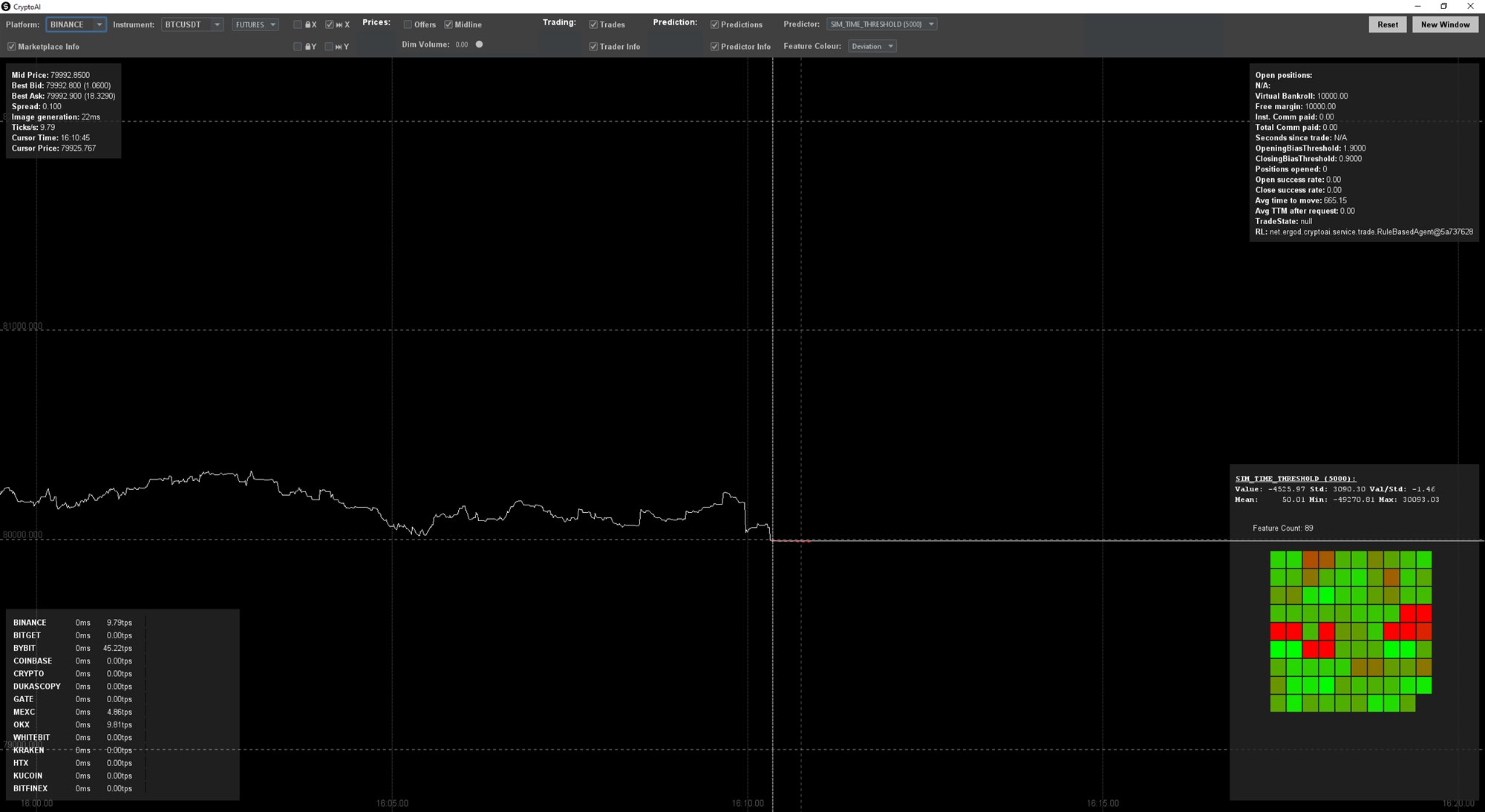The image size is (1485, 812).
Task: Toggle the Predictor Info checkbox
Action: tap(714, 47)
